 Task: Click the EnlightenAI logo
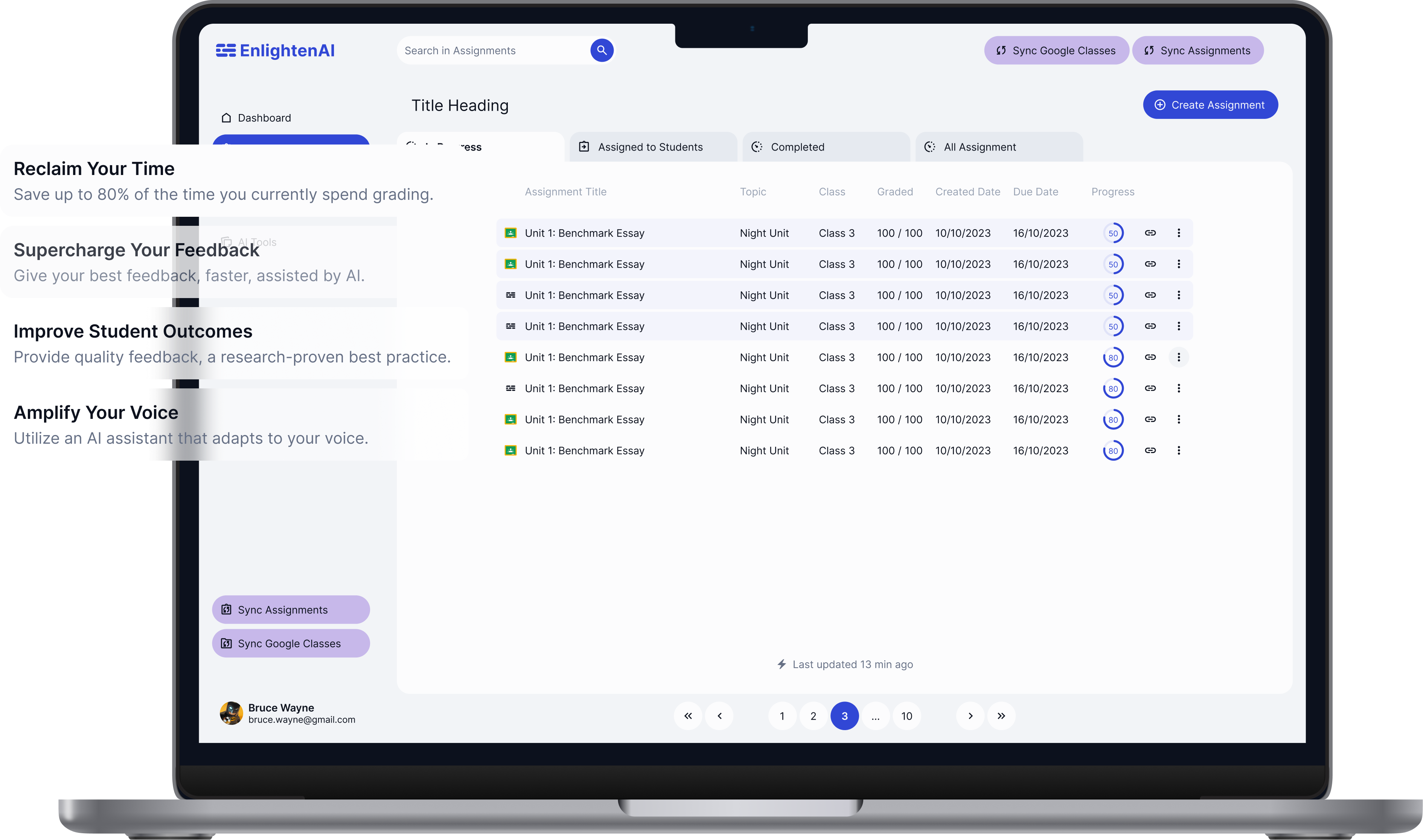pos(275,51)
